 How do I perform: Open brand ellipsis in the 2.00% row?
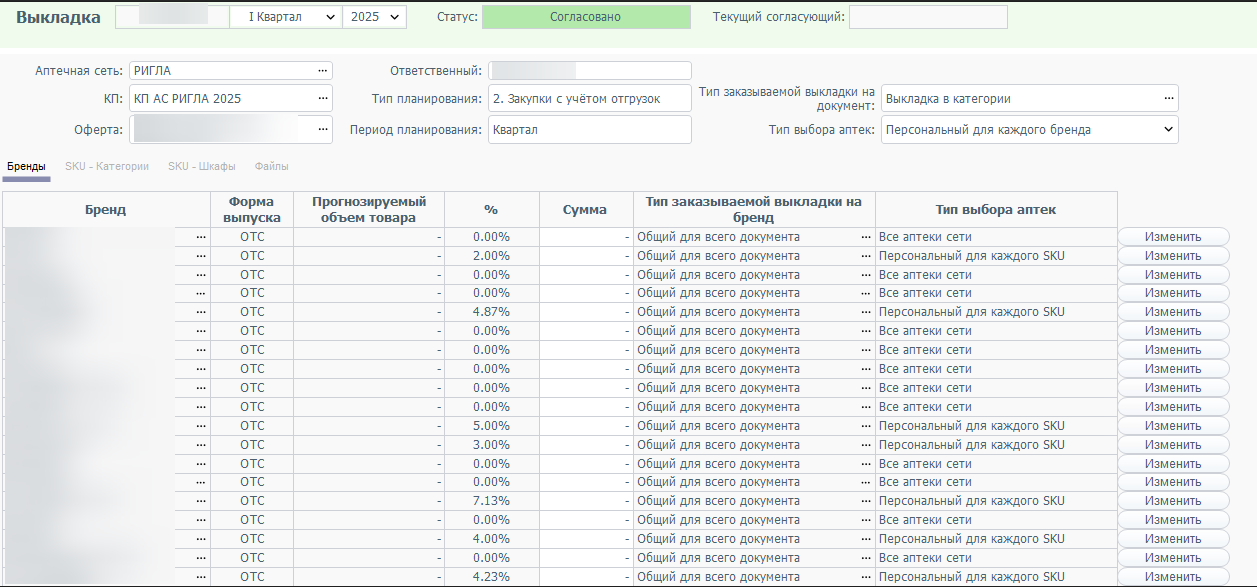pyautogui.click(x=201, y=256)
